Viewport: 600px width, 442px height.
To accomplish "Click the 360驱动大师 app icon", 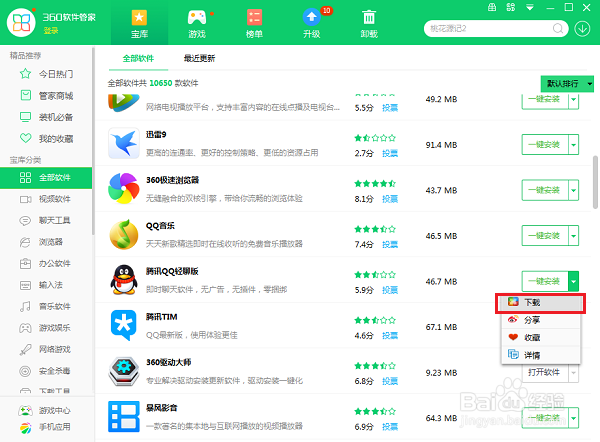I will coord(124,371).
